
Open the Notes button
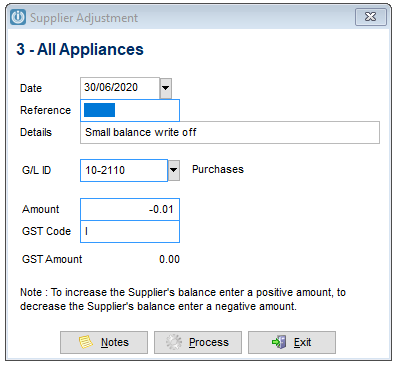104,342
